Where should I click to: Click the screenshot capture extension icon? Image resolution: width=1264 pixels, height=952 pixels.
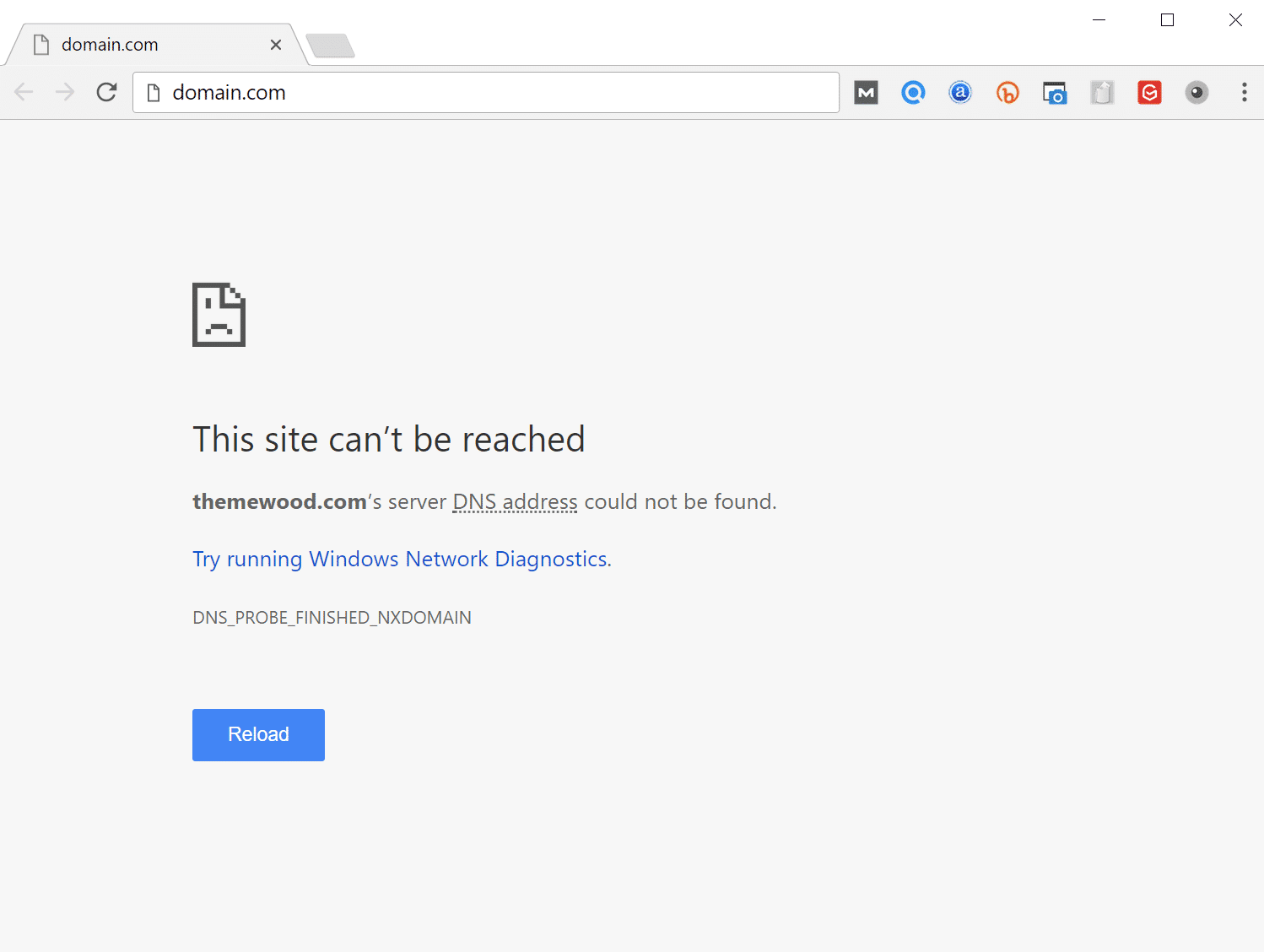1054,92
